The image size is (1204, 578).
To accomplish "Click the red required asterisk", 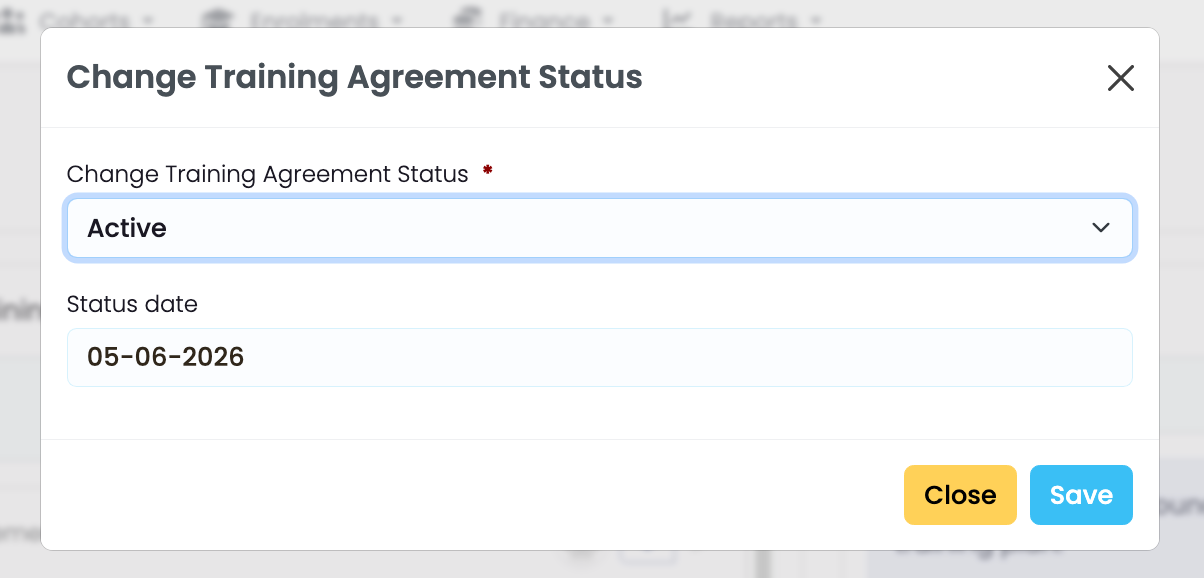I will 487,170.
